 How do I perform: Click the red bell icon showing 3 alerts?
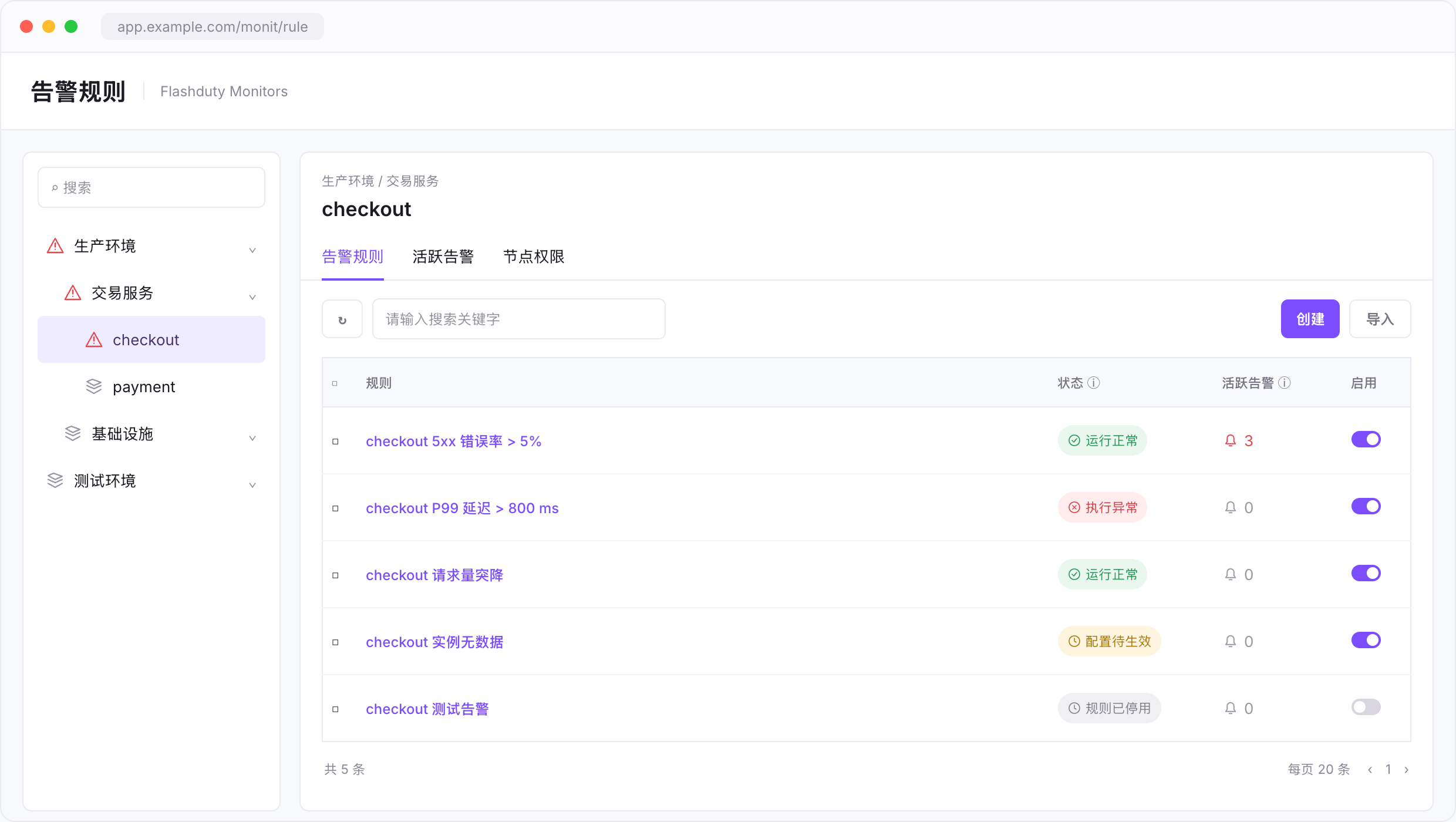coord(1231,441)
